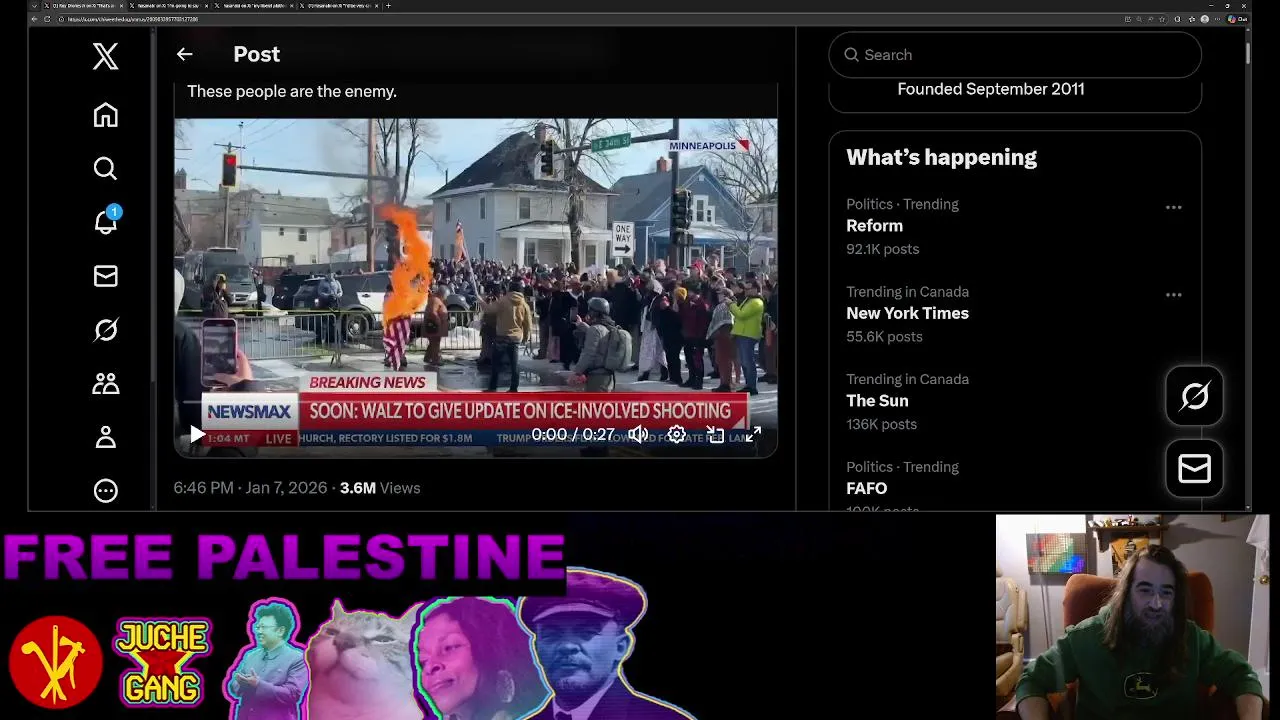Click "136K posts" text
The width and height of the screenshot is (1280, 720).
click(x=881, y=424)
